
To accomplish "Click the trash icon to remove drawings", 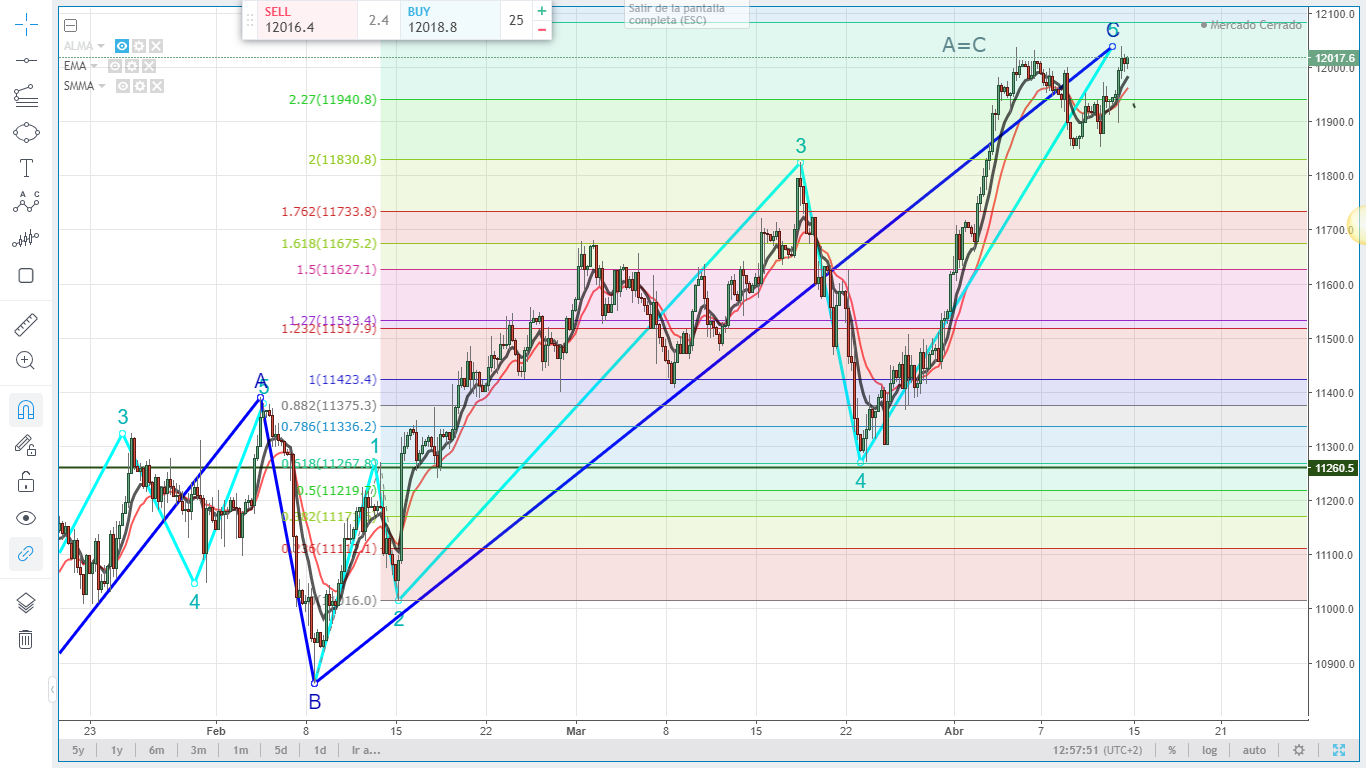I will [26, 639].
